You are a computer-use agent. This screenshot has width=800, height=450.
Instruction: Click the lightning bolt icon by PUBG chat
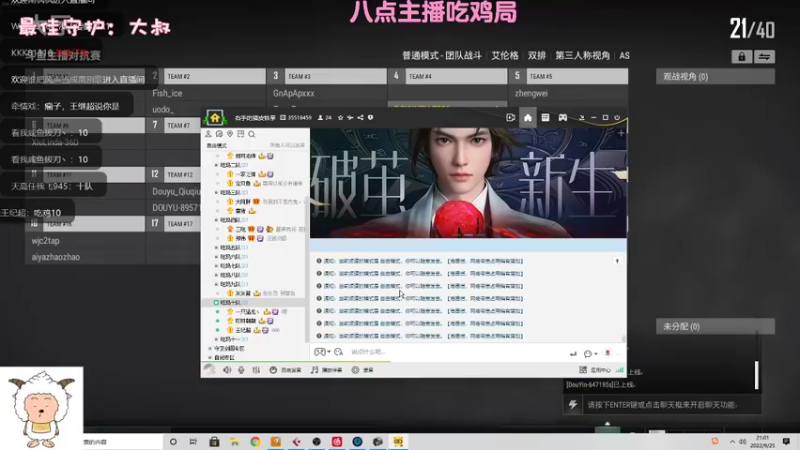(573, 405)
